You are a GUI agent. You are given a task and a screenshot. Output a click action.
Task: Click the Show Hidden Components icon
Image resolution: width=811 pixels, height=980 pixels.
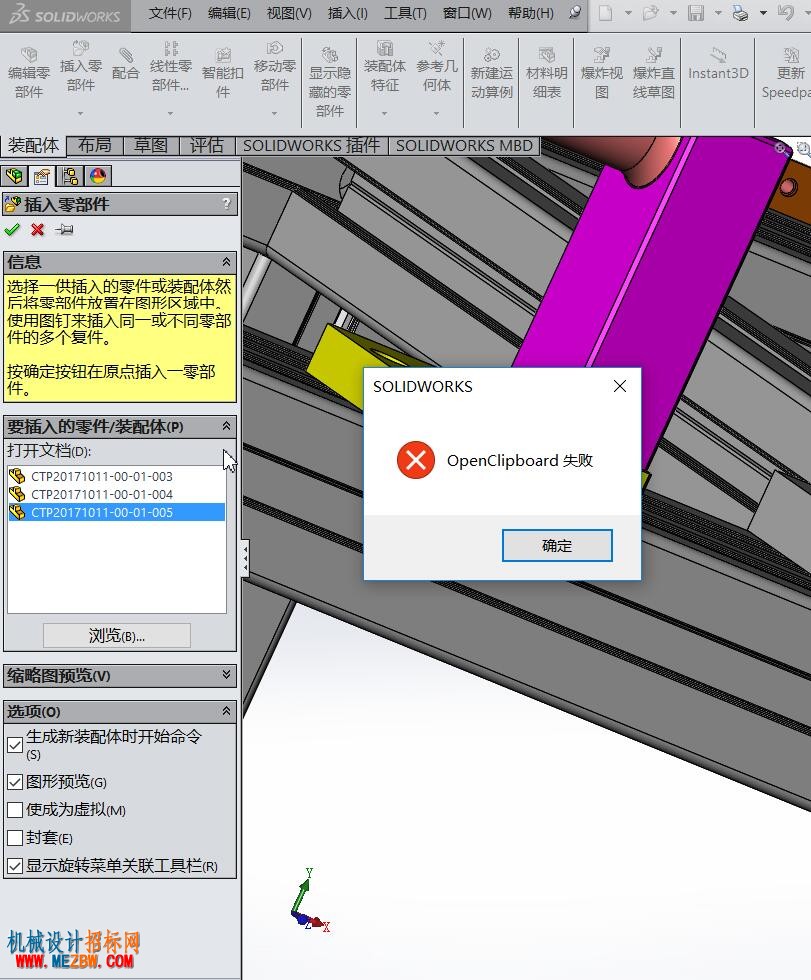[329, 54]
